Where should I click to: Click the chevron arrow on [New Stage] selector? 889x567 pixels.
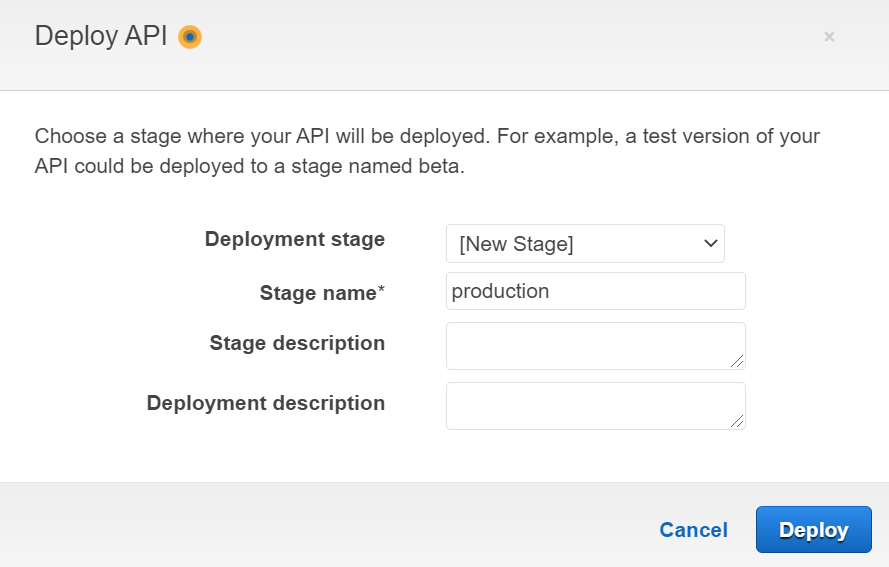click(x=711, y=243)
